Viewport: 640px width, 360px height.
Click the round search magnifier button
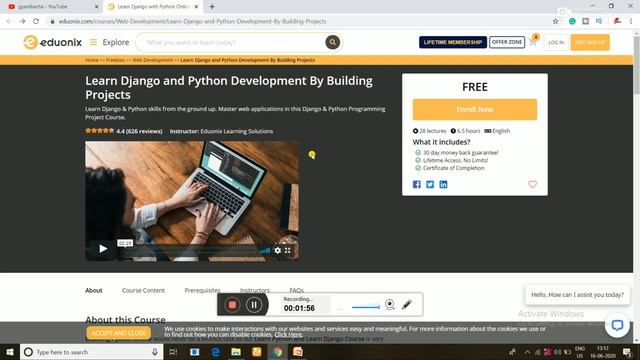coord(333,42)
